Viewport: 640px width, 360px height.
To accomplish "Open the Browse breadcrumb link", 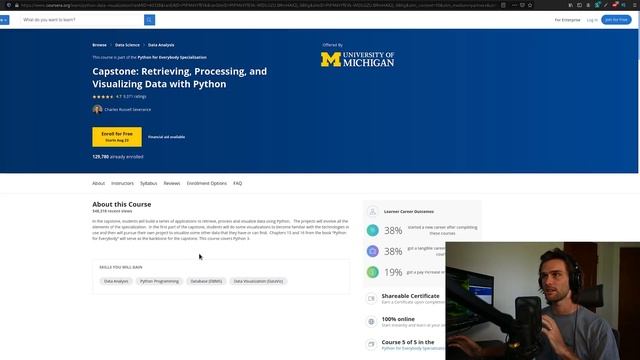I will (99, 45).
